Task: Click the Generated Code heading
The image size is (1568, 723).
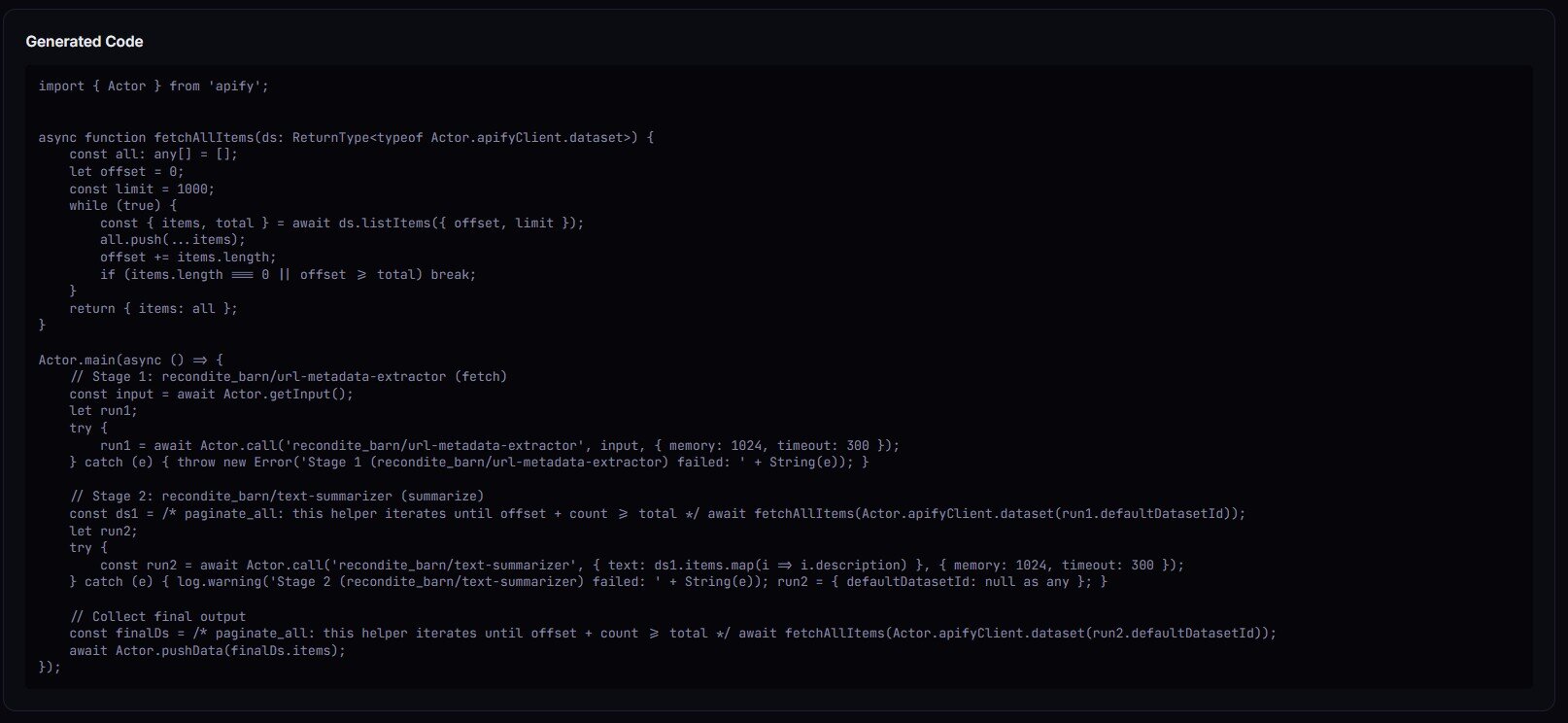Action: point(85,42)
